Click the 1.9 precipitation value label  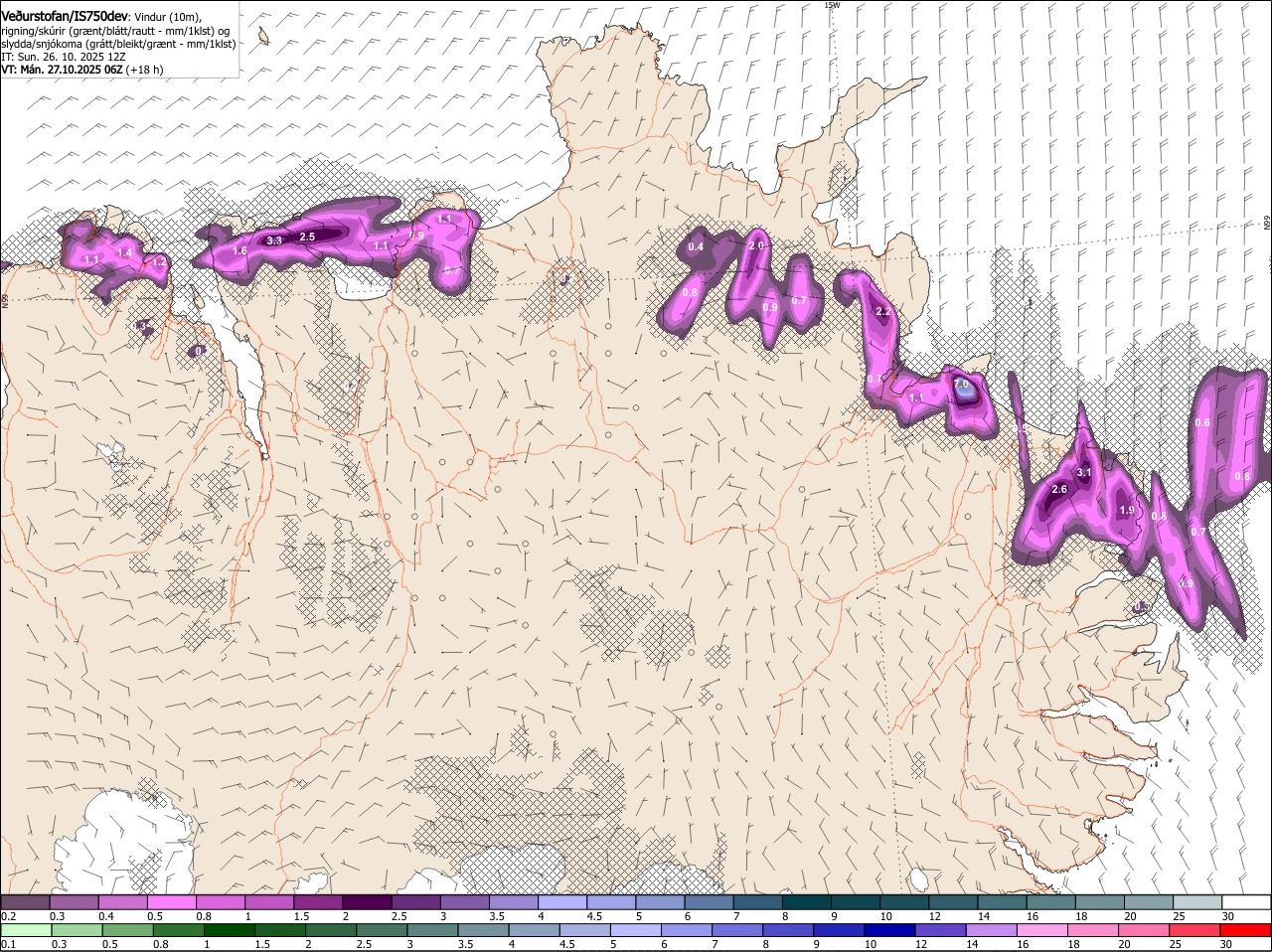[x=1127, y=511]
